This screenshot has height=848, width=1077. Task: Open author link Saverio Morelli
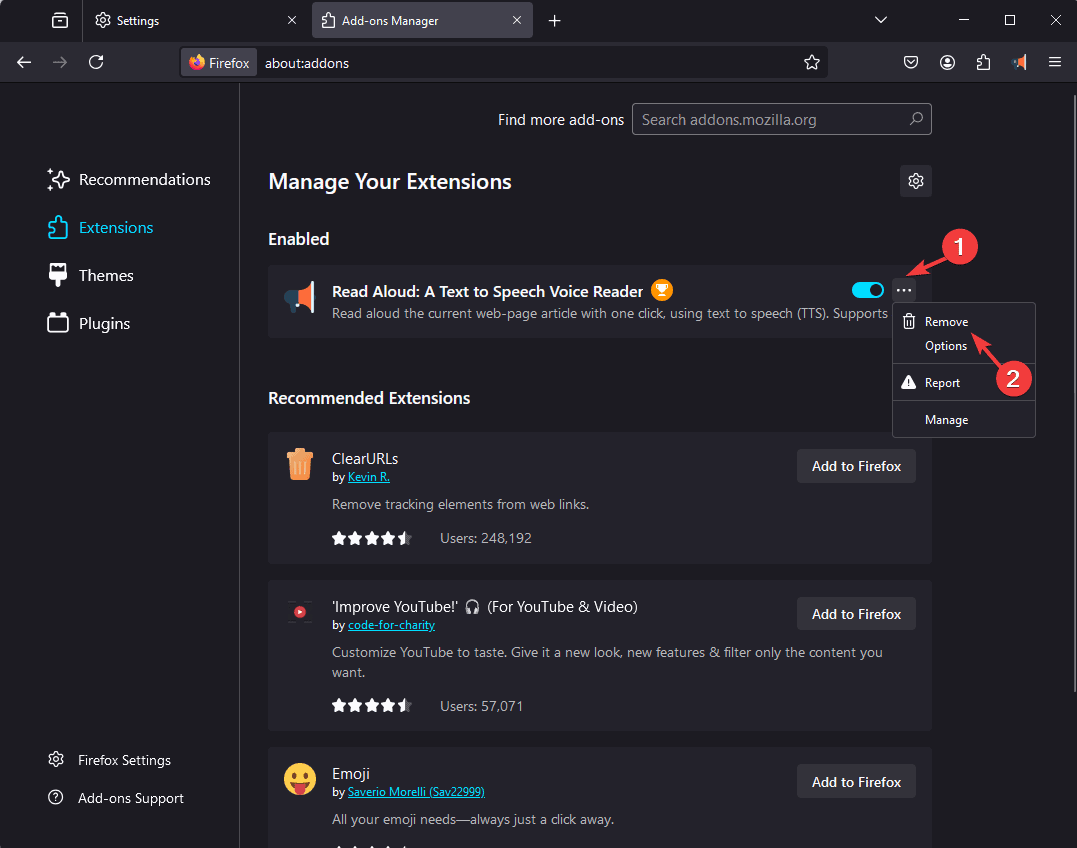pos(416,792)
